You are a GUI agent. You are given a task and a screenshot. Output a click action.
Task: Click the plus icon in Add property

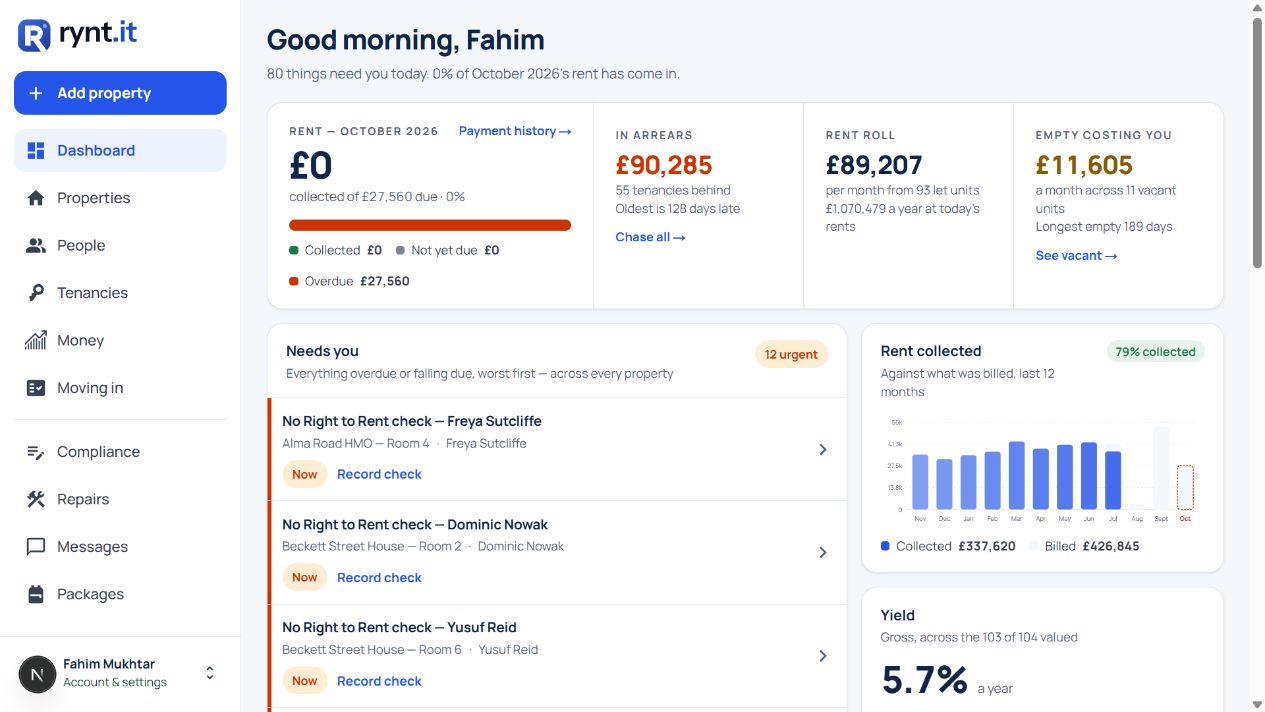pos(36,93)
